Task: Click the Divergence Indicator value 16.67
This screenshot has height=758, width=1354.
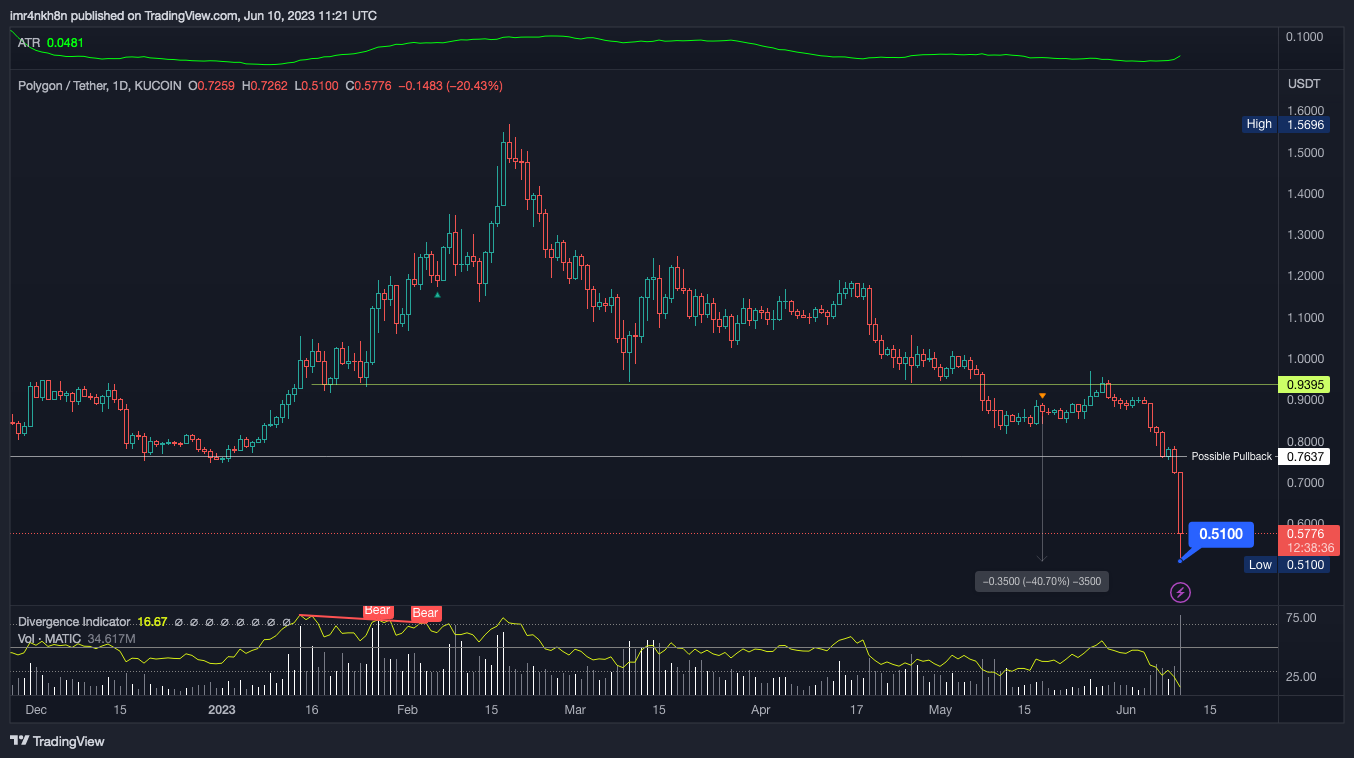Action: (152, 622)
